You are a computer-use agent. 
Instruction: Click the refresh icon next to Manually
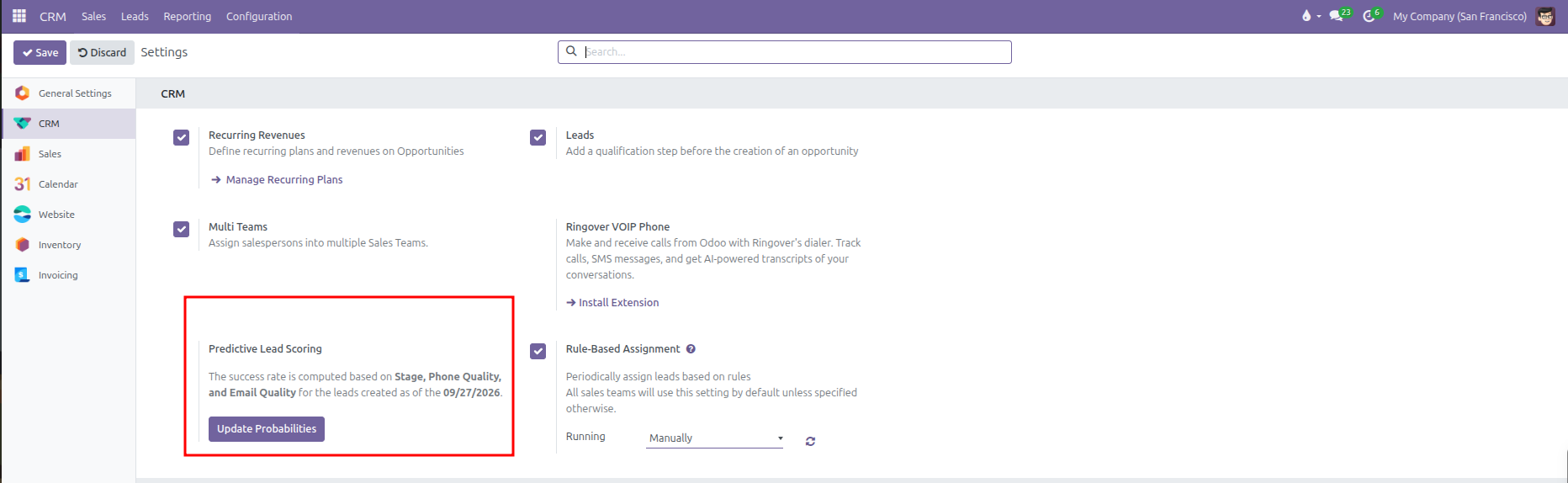[810, 441]
